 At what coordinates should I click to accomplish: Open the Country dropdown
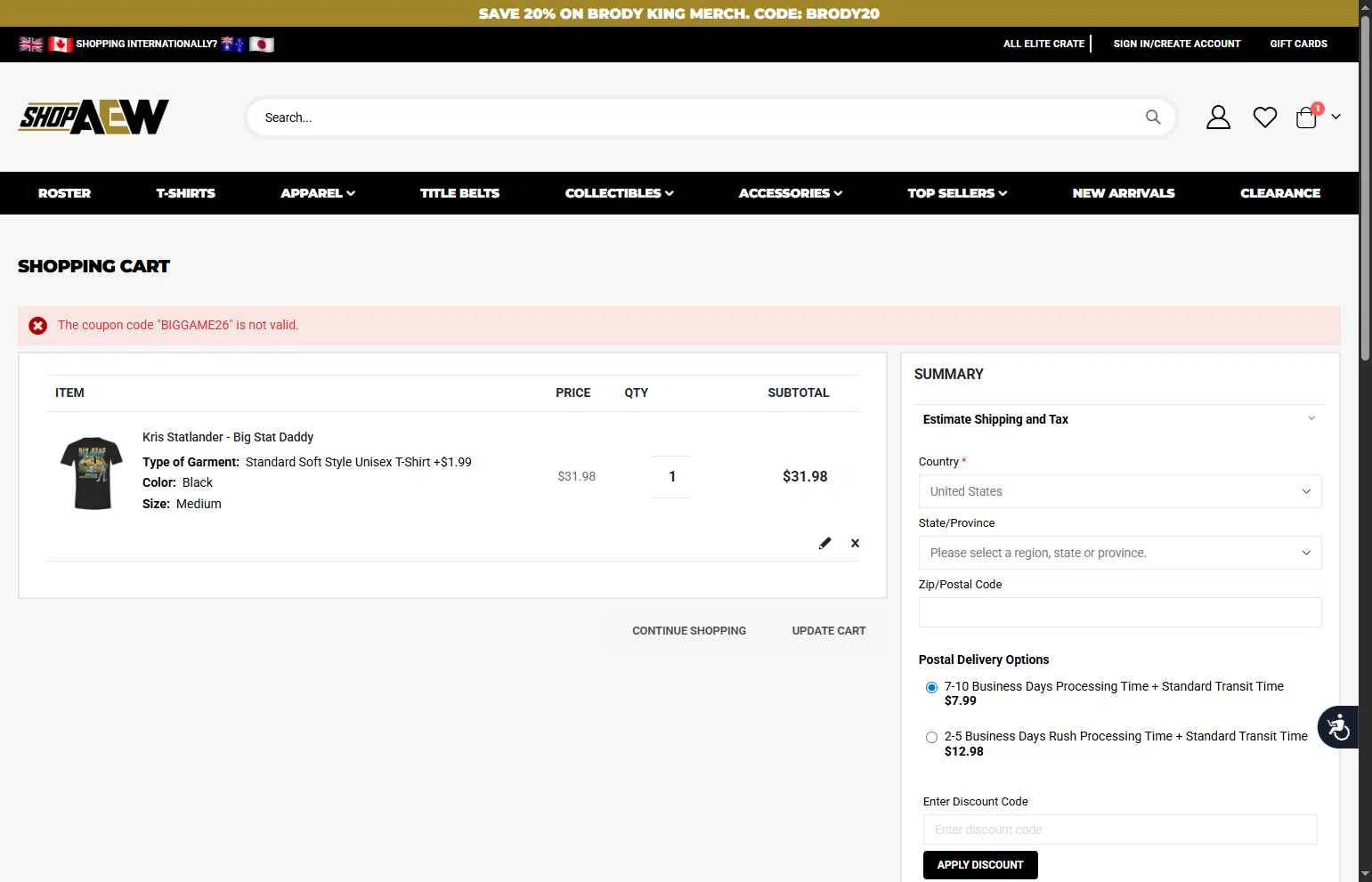point(1120,491)
